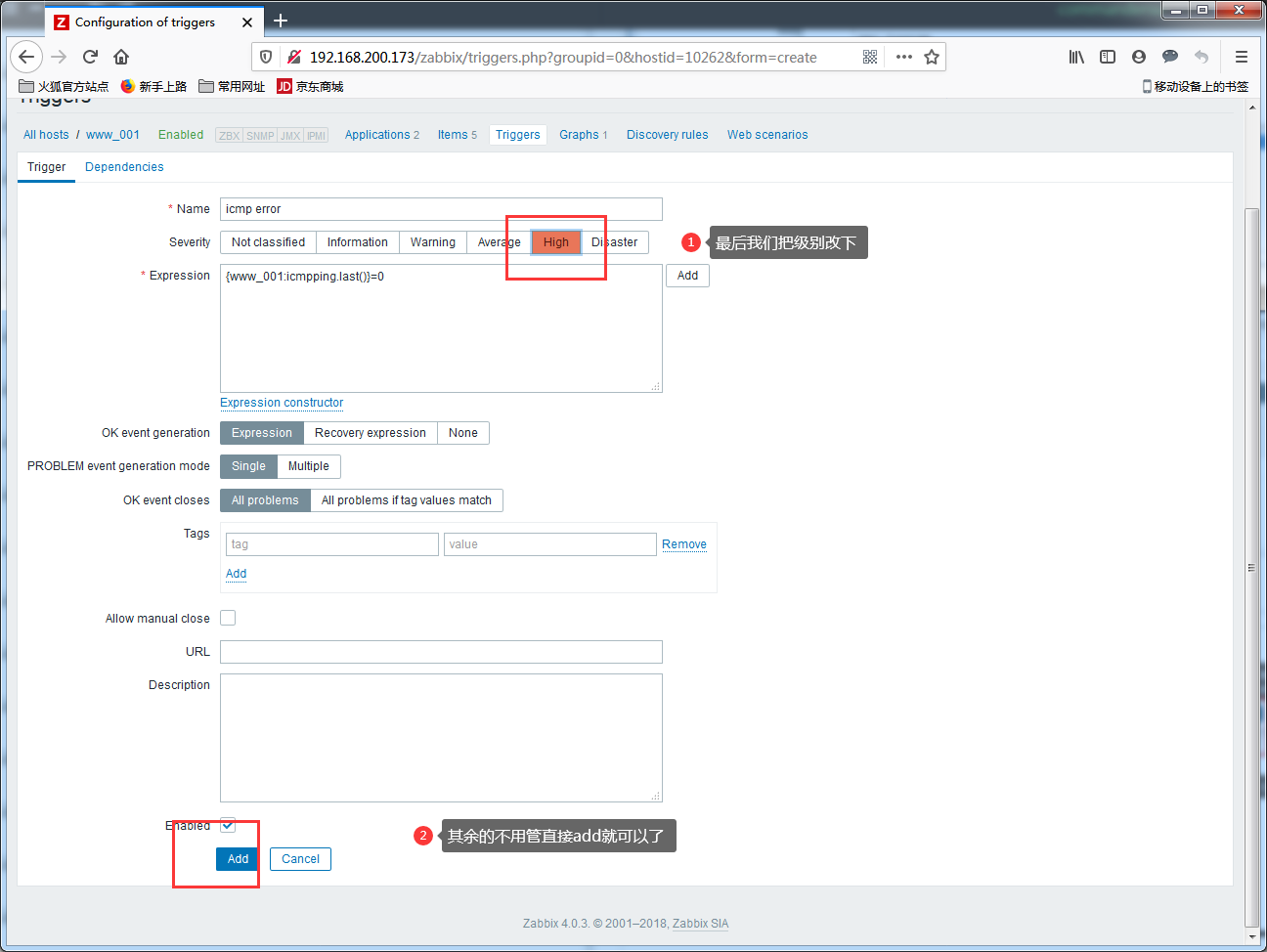This screenshot has width=1267, height=952.
Task: Reload the page with the refresh icon
Action: 90,57
